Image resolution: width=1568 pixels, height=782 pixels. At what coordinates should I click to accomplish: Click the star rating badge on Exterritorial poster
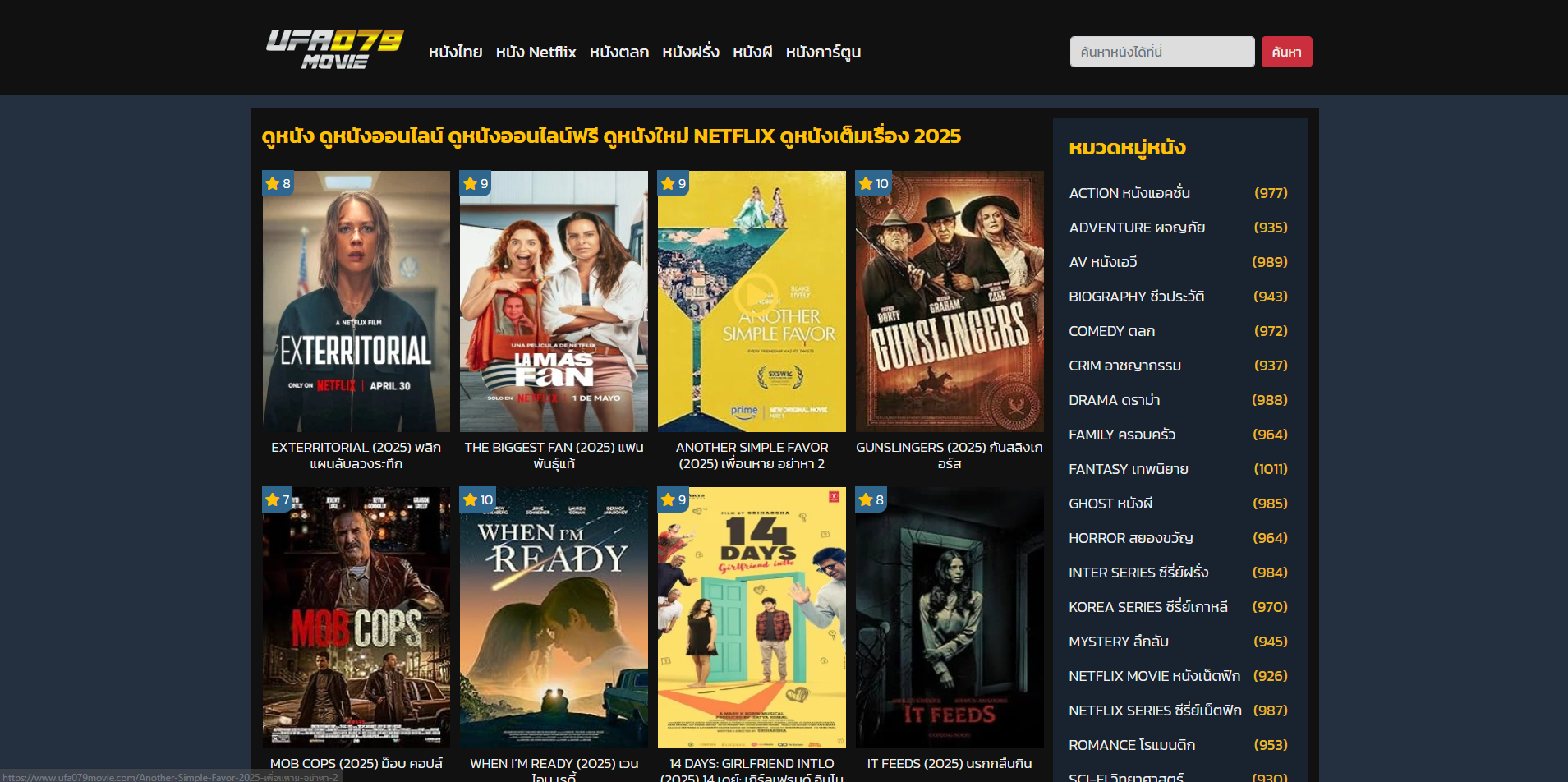pyautogui.click(x=278, y=183)
